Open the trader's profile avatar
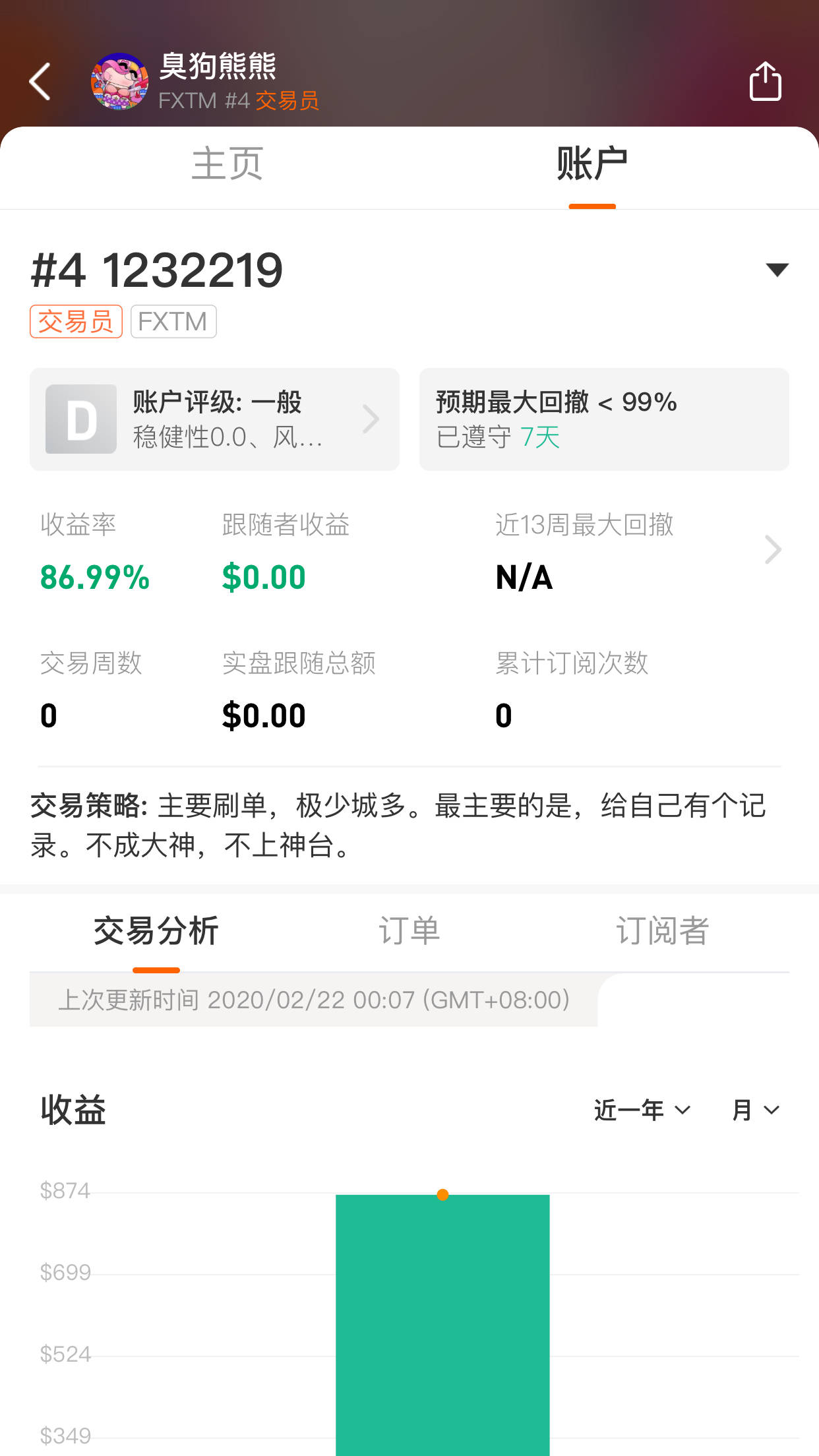819x1456 pixels. click(119, 82)
